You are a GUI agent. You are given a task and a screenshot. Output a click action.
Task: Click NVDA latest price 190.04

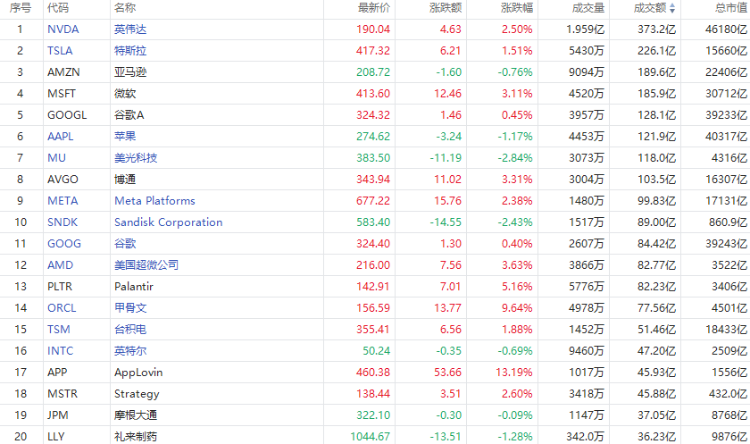[373, 29]
